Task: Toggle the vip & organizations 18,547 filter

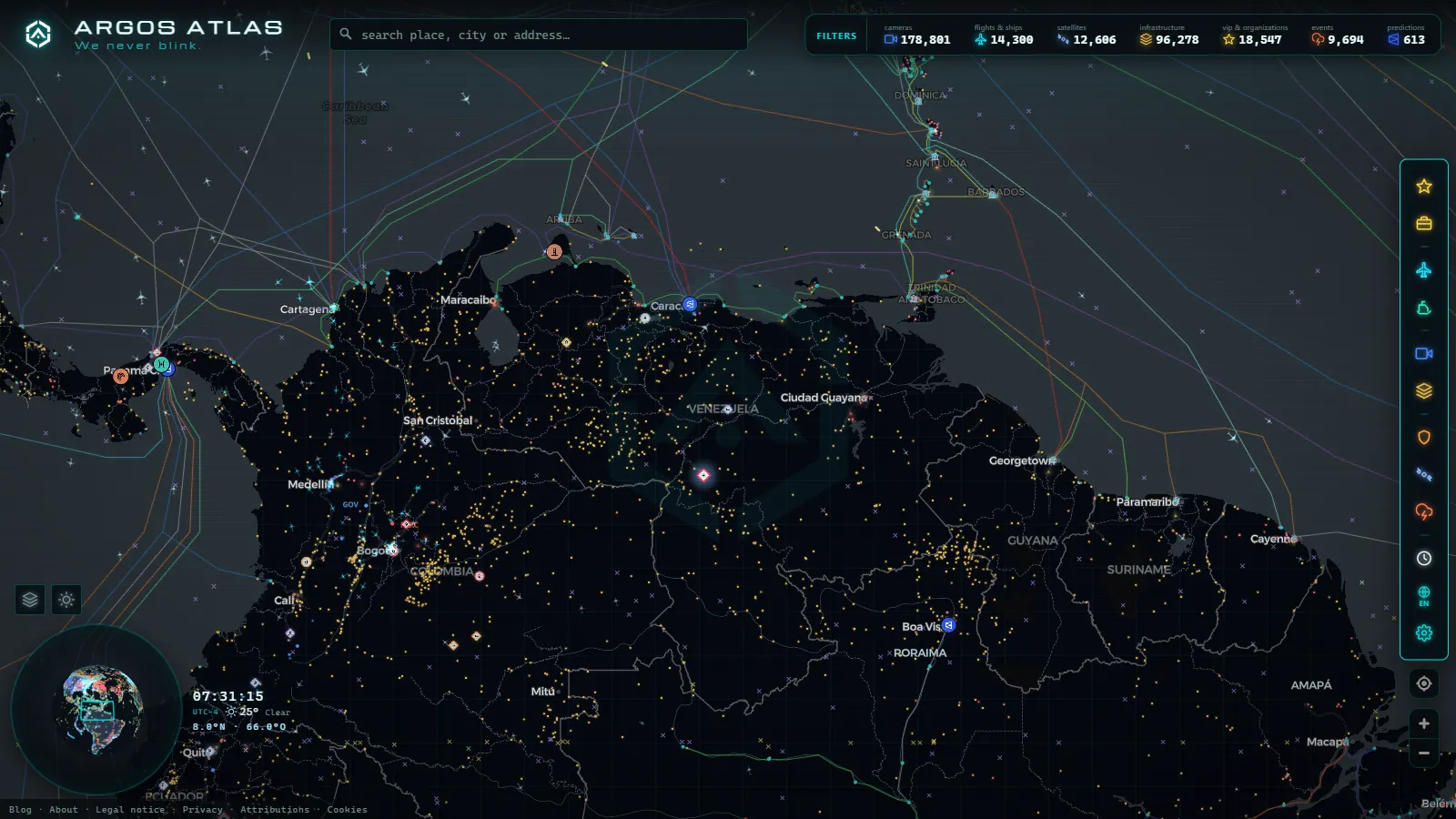Action: tap(1254, 35)
